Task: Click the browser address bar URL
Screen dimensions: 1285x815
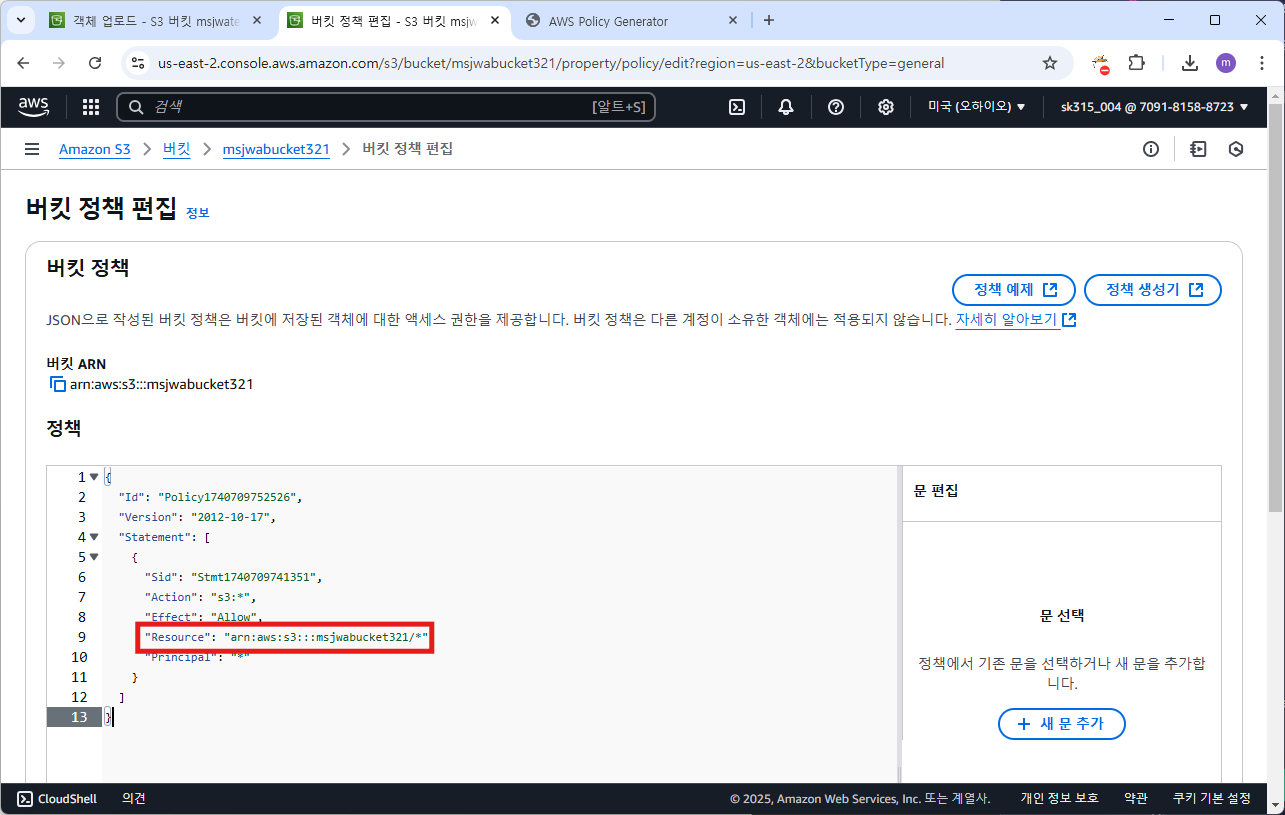Action: [551, 63]
